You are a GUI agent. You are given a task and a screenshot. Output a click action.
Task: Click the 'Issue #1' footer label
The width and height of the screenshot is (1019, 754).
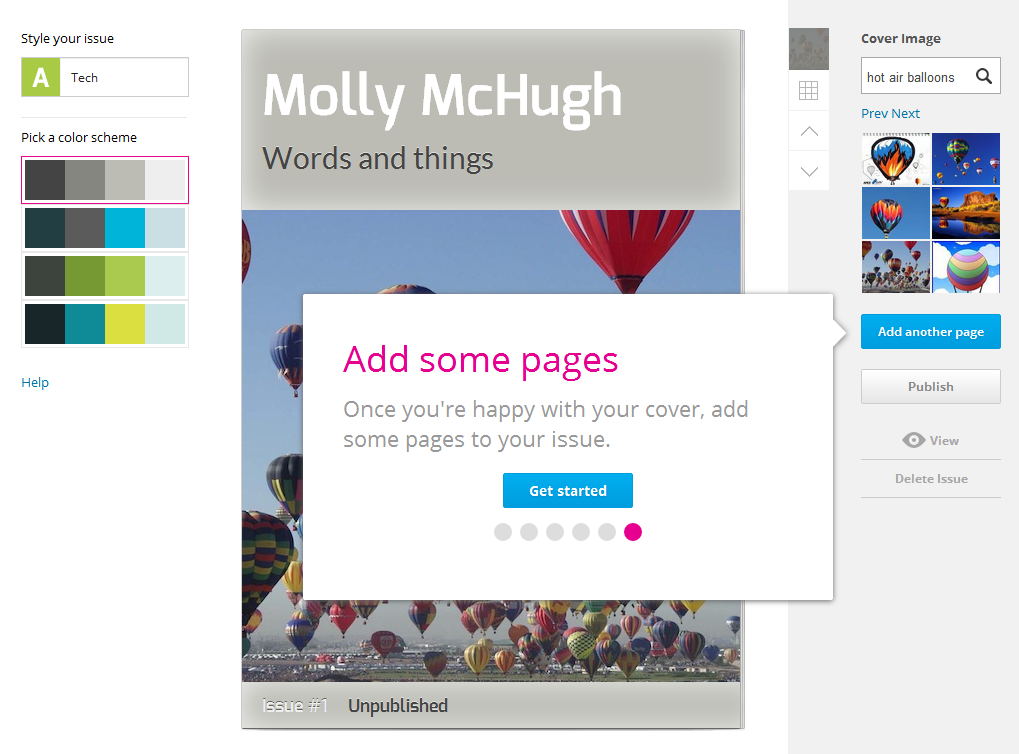pyautogui.click(x=295, y=705)
